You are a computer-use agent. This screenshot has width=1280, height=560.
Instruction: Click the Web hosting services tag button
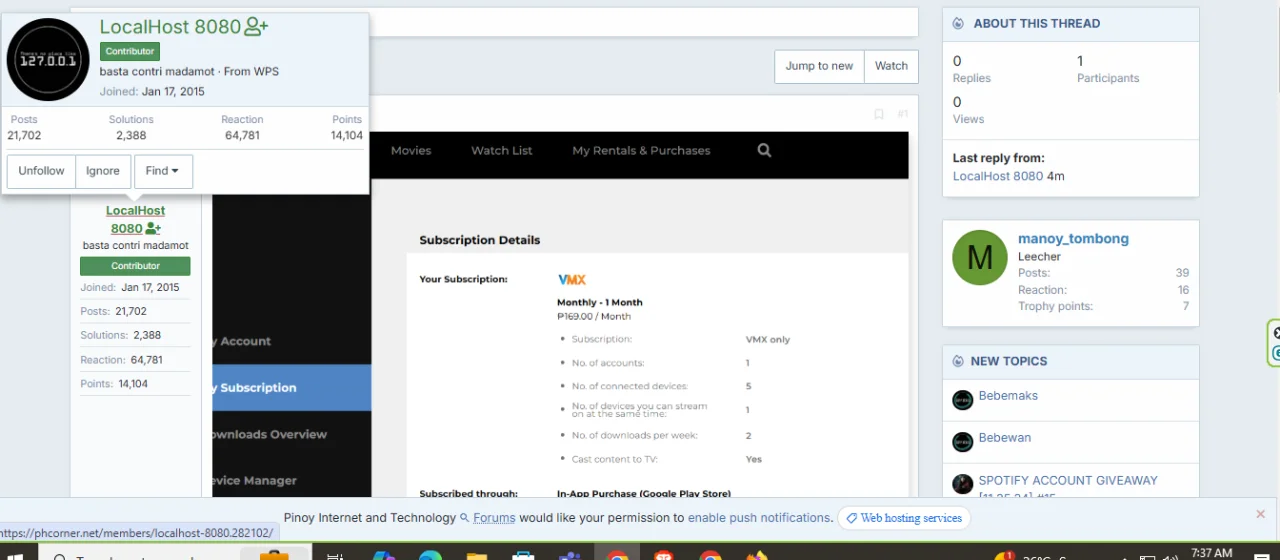[903, 518]
